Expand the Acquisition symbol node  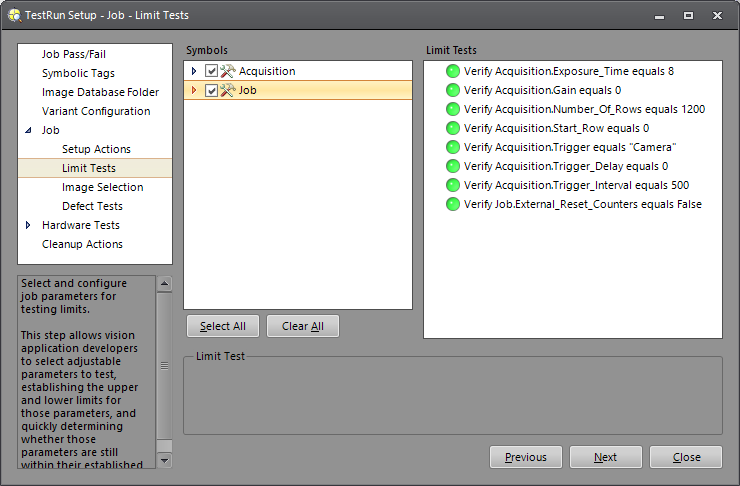(x=194, y=71)
